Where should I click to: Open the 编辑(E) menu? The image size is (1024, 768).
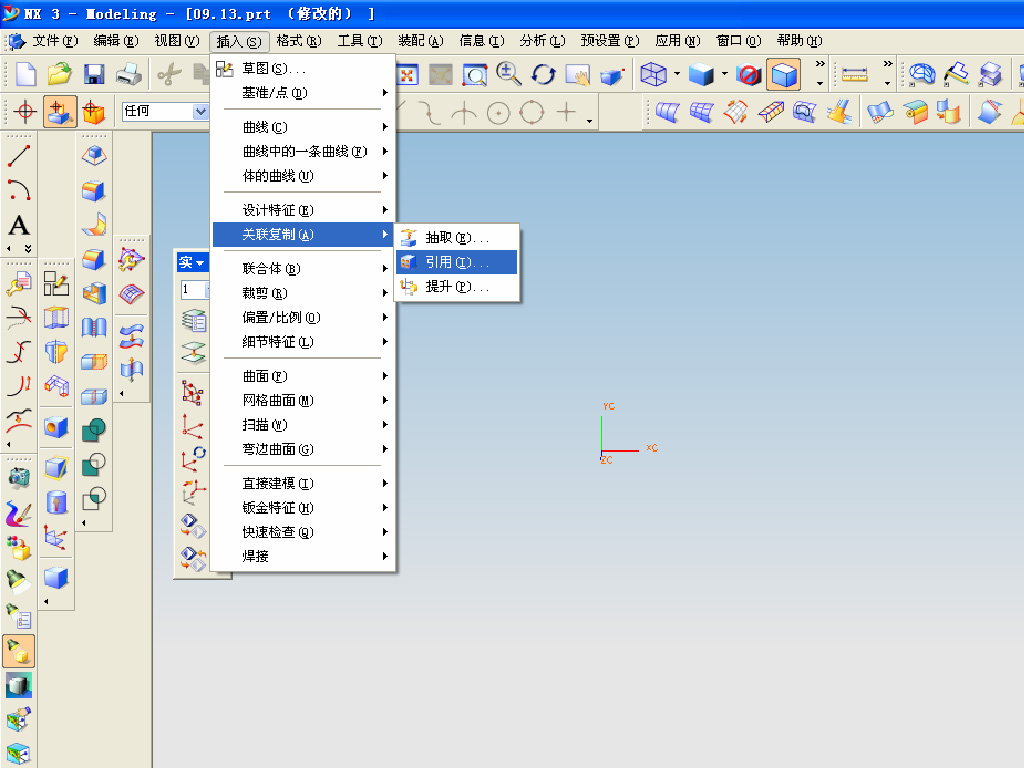click(116, 40)
